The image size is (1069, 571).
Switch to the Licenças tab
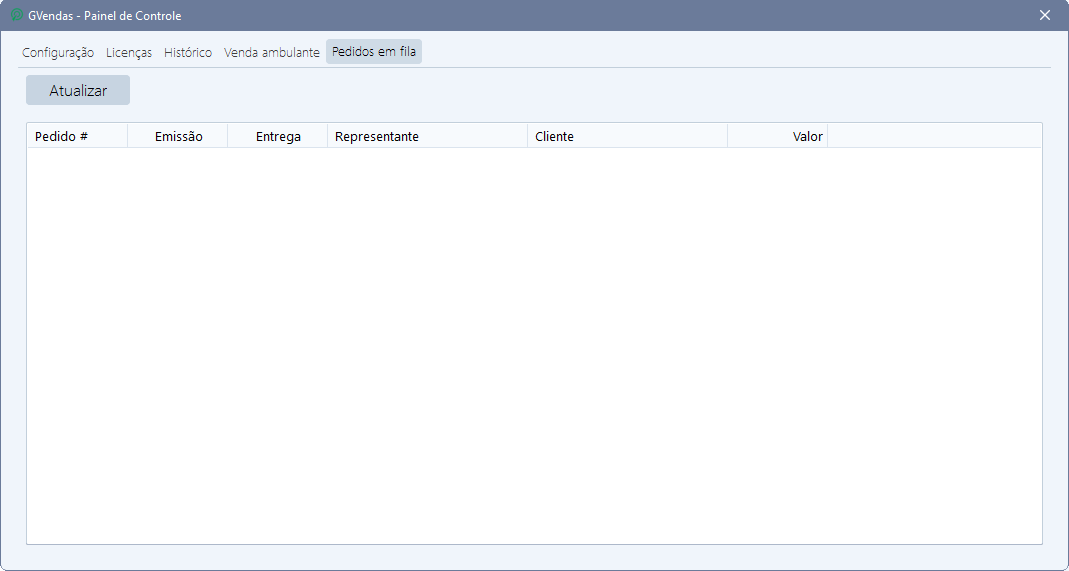point(129,52)
